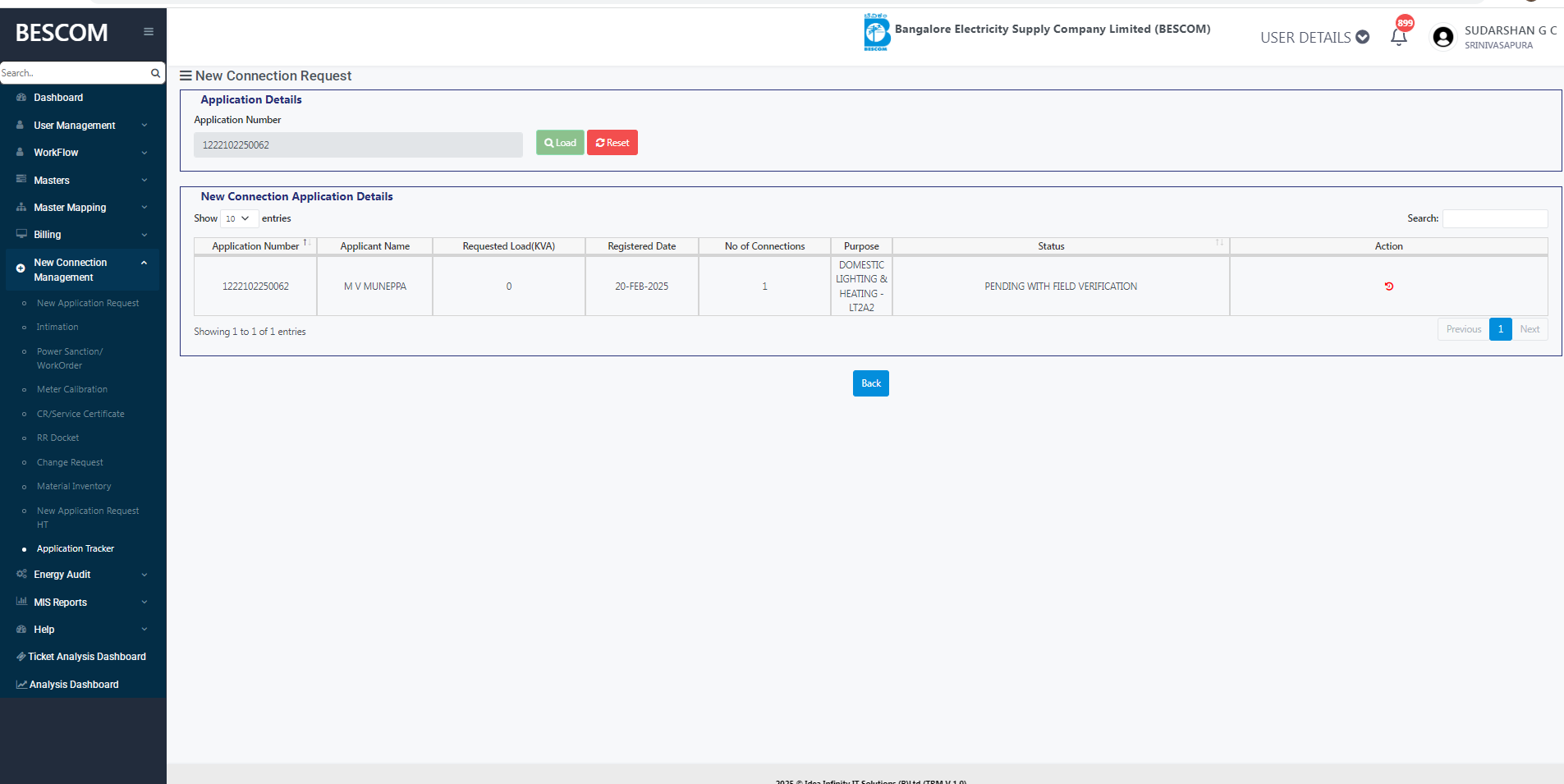
Task: Click the Ticket Analysis Dashboard icon
Action: click(x=21, y=657)
